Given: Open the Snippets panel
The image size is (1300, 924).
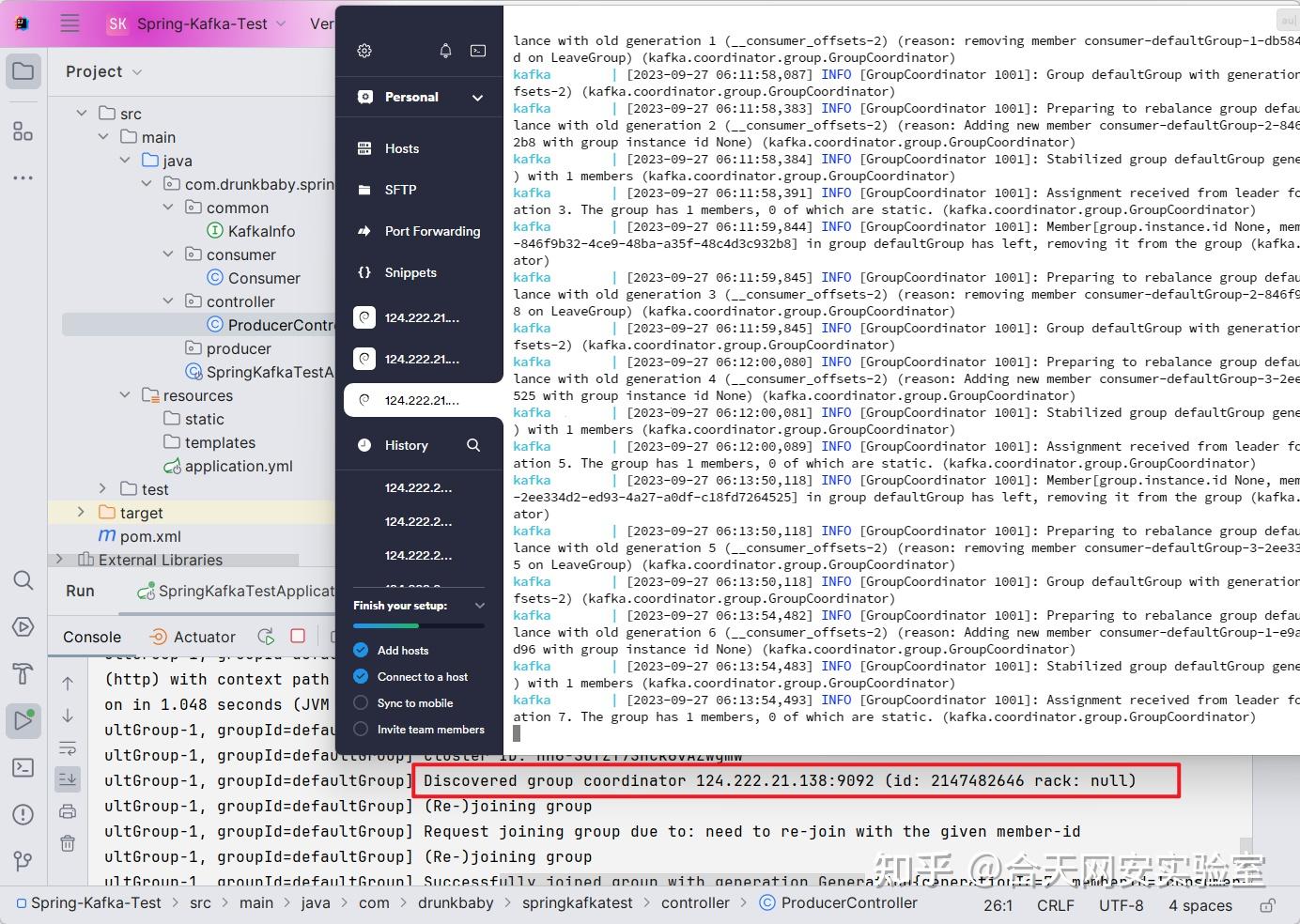Looking at the screenshot, I should tap(410, 272).
